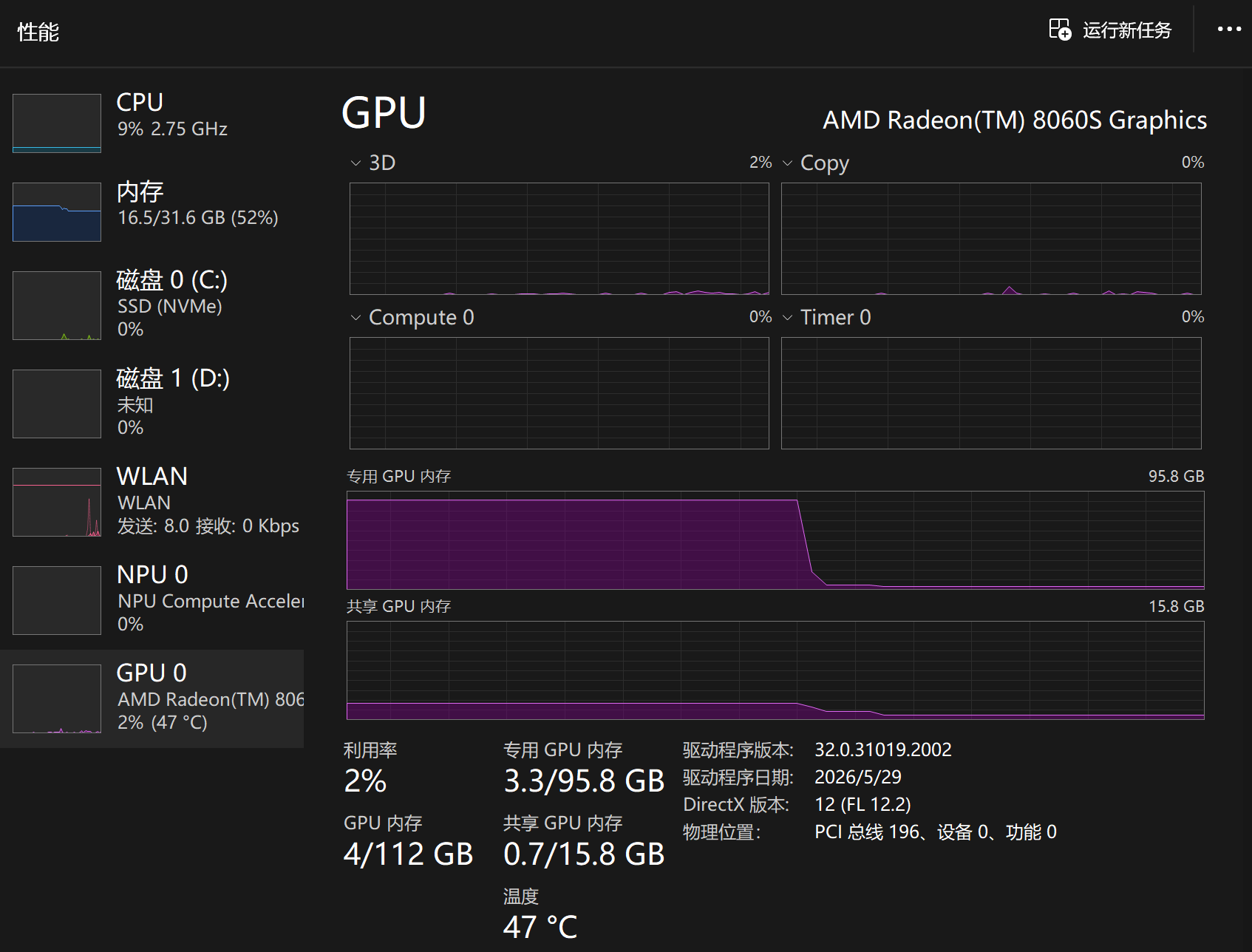1252x952 pixels.
Task: Click the large GPU heading
Action: point(384,113)
